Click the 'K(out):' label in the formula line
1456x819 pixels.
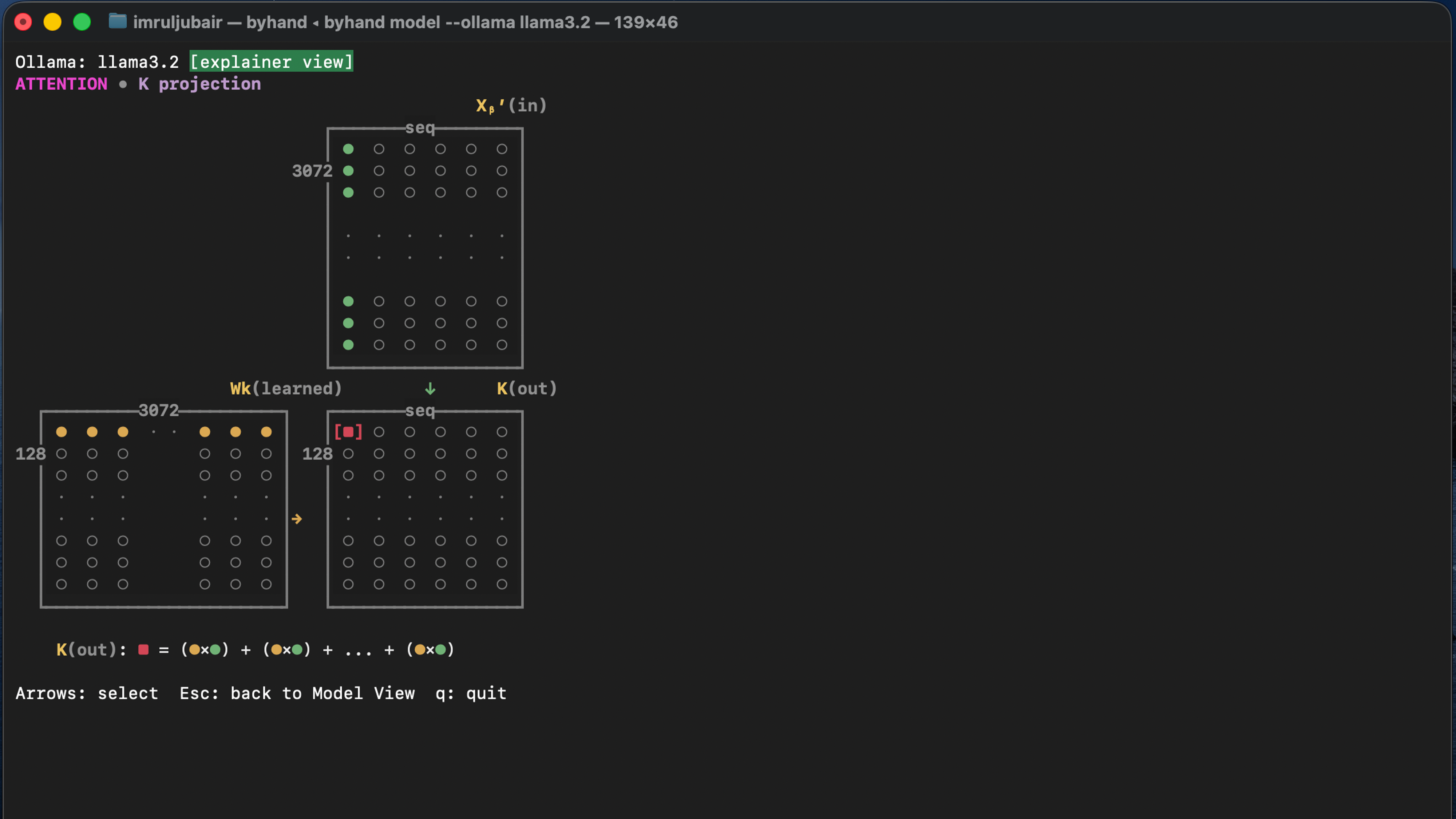coord(92,650)
